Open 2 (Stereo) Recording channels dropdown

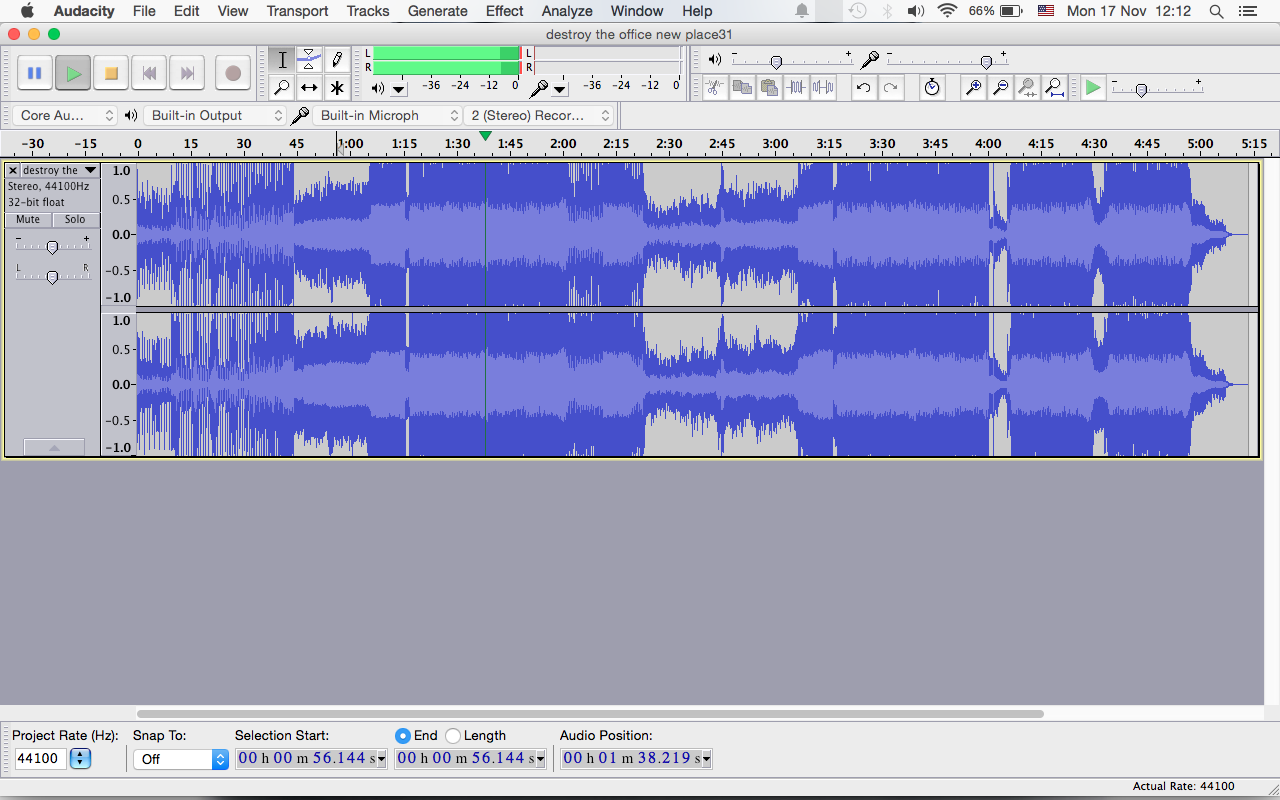pos(538,115)
